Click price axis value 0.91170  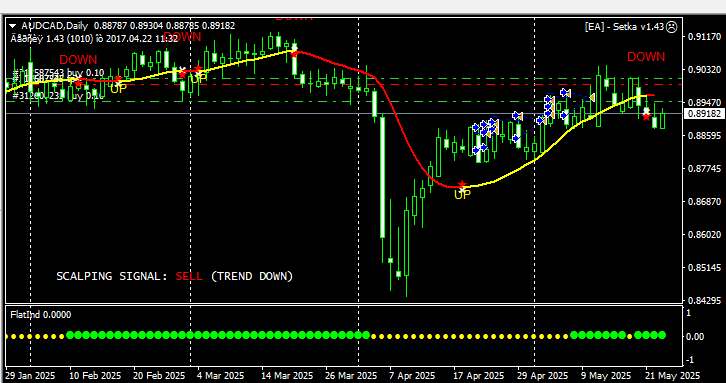click(x=704, y=37)
